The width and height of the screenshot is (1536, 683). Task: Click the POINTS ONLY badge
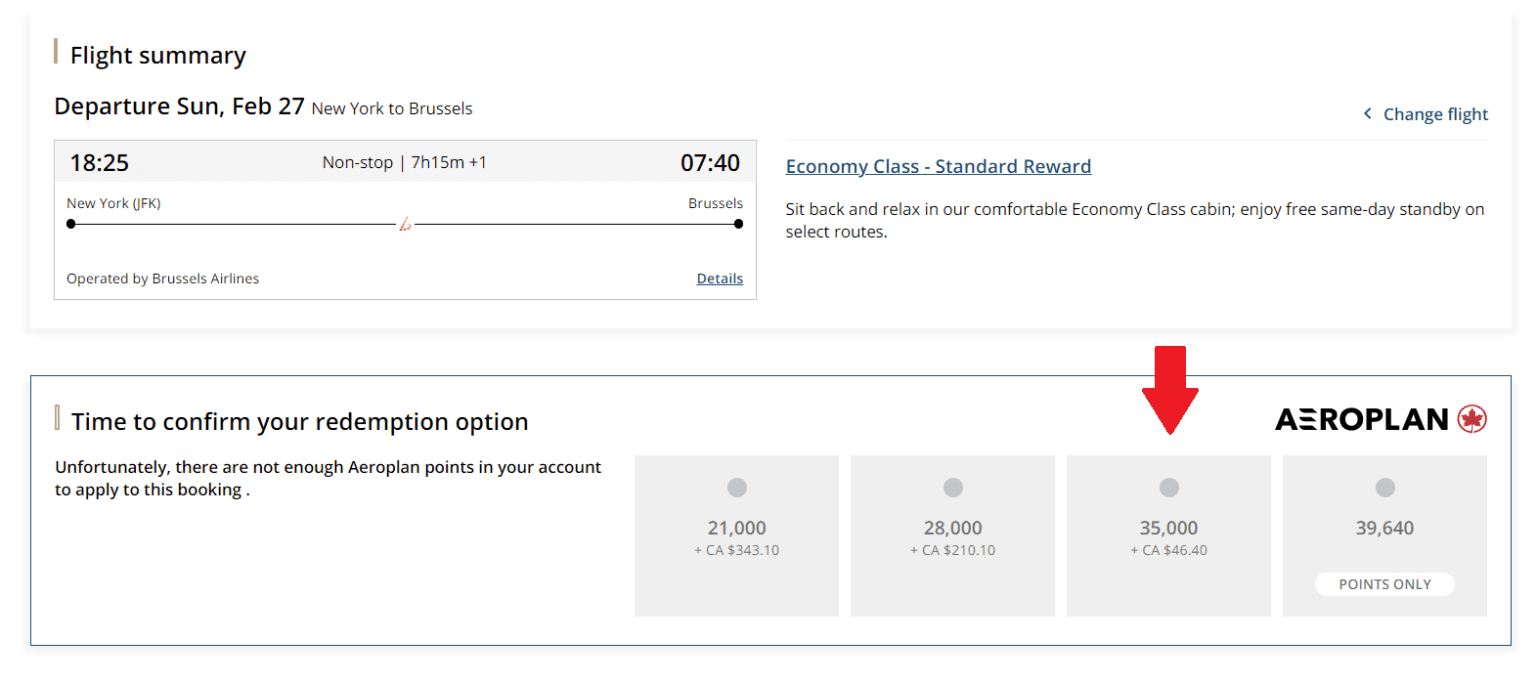(1384, 584)
